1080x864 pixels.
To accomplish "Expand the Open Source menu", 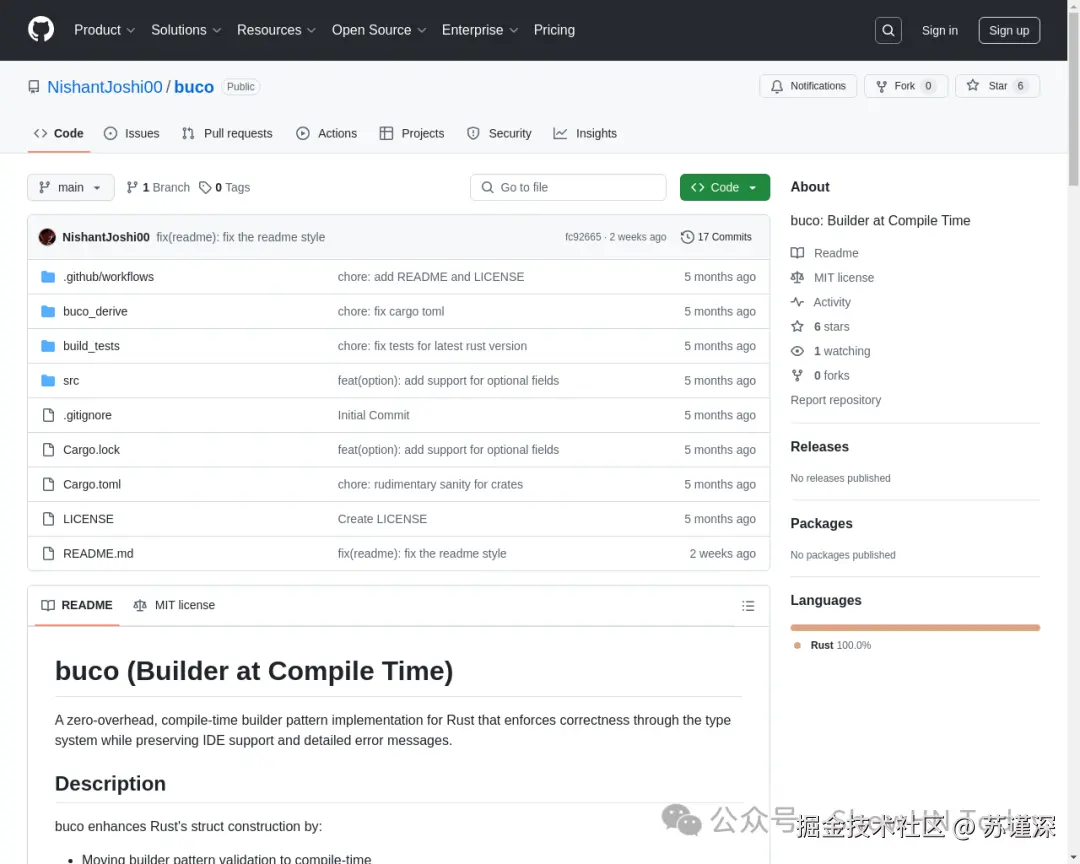I will [379, 30].
